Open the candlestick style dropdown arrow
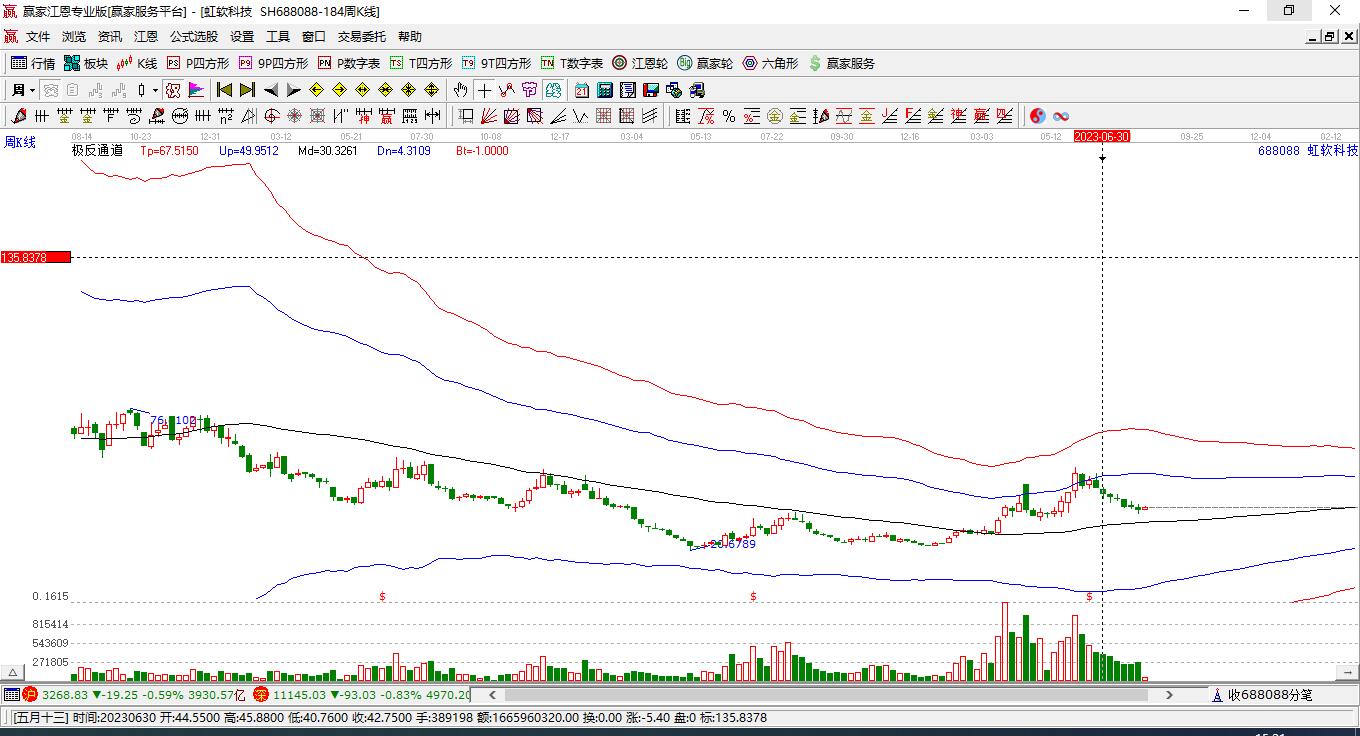1360x736 pixels. (155, 90)
